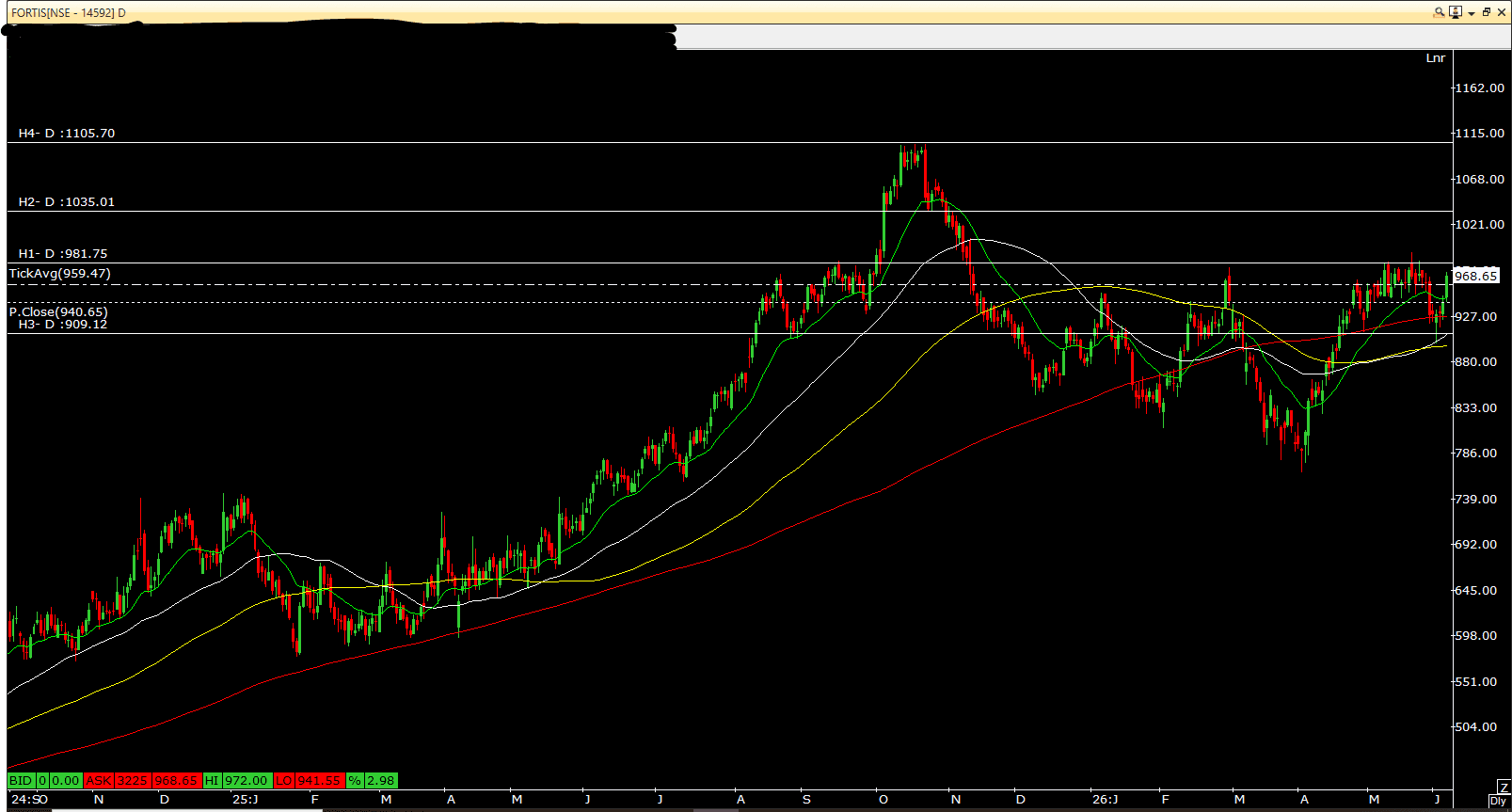Click the 26:J year marker on time axis
The height and width of the screenshot is (812, 1512).
[1106, 800]
